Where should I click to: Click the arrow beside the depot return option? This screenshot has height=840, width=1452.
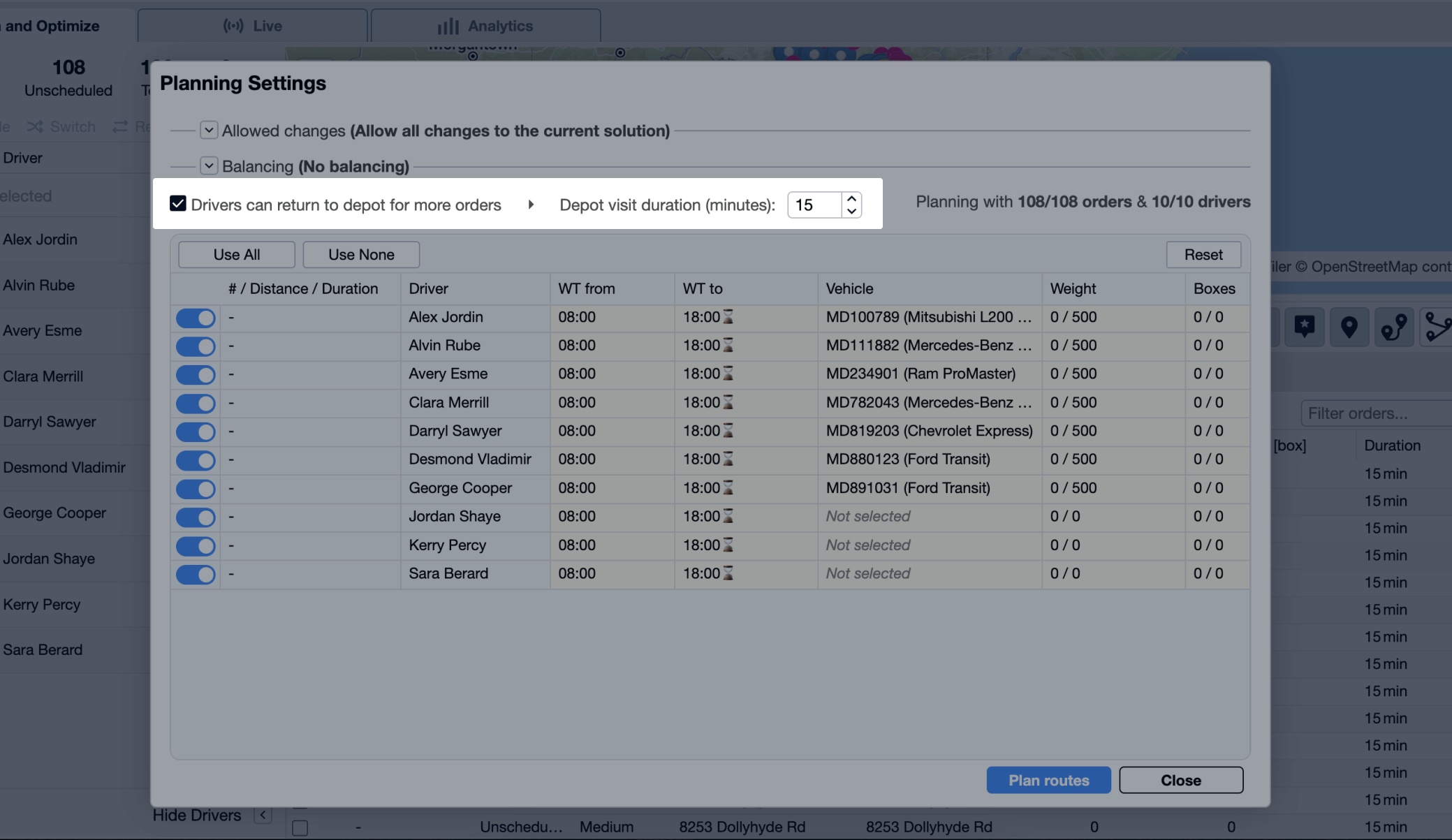(531, 205)
